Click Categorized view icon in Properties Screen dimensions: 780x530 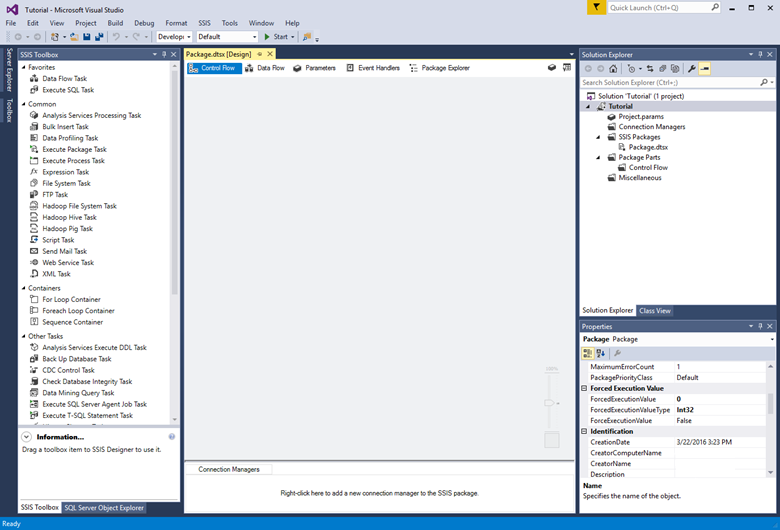coord(587,353)
